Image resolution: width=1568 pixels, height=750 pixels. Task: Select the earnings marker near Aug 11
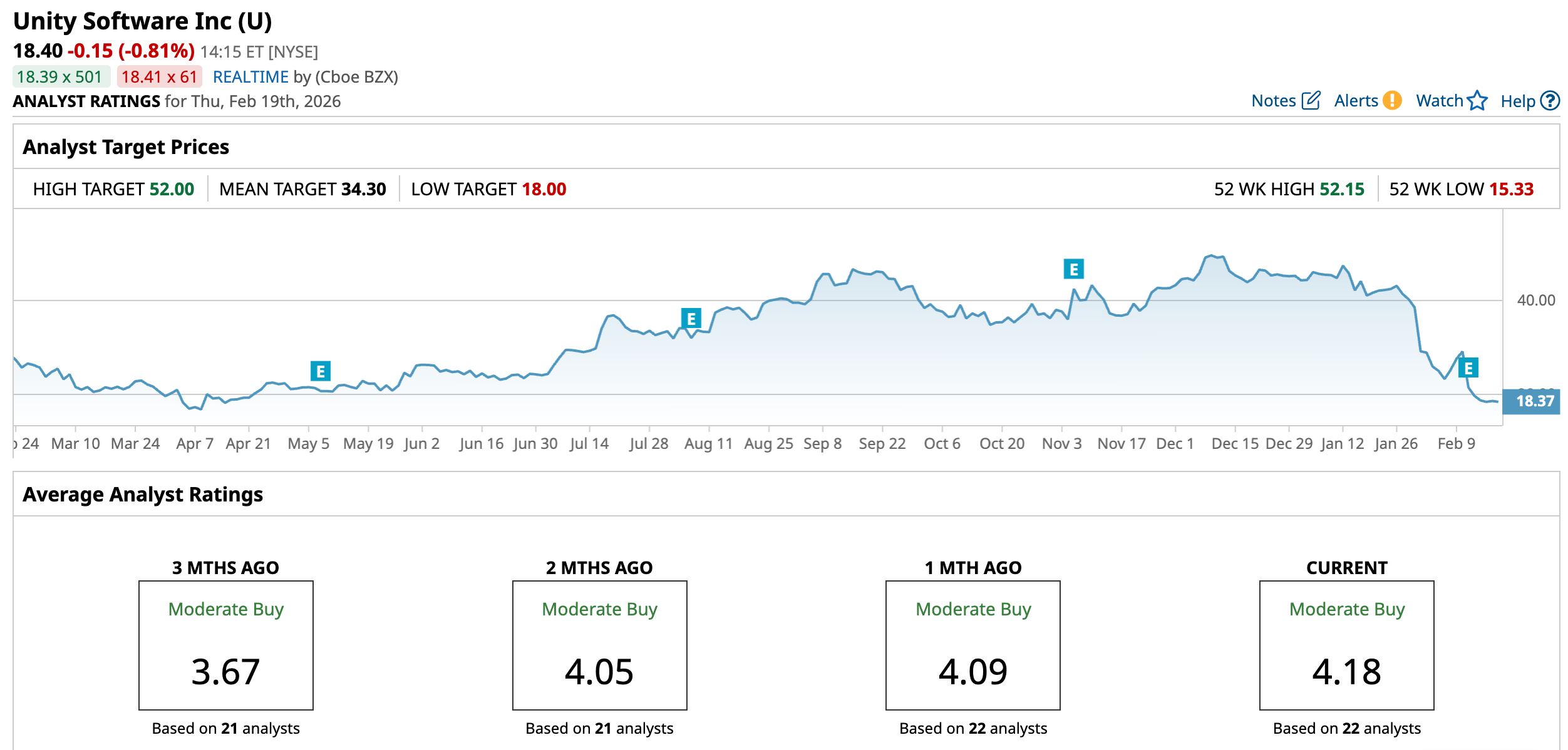[691, 319]
